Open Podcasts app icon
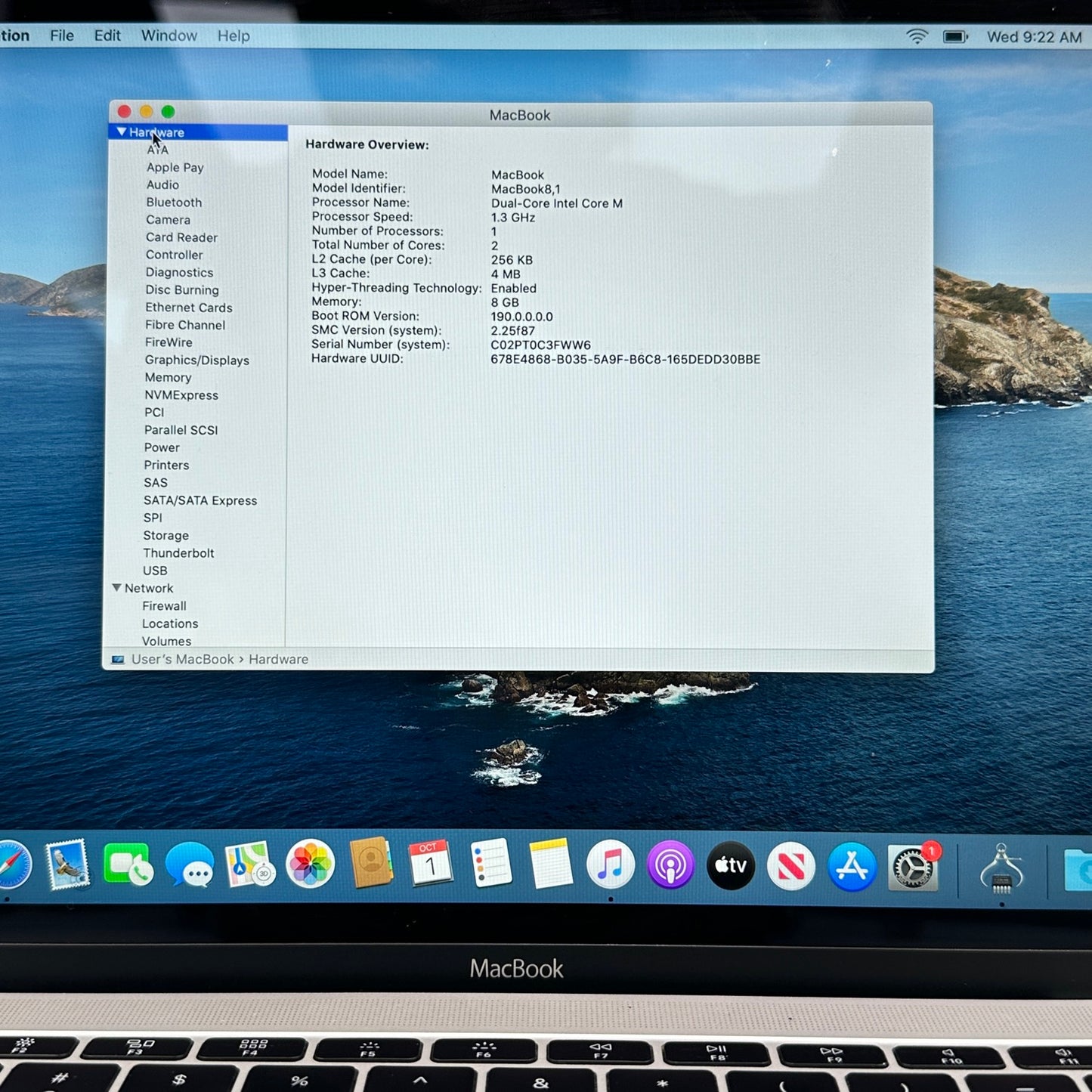The height and width of the screenshot is (1092, 1092). click(x=670, y=865)
